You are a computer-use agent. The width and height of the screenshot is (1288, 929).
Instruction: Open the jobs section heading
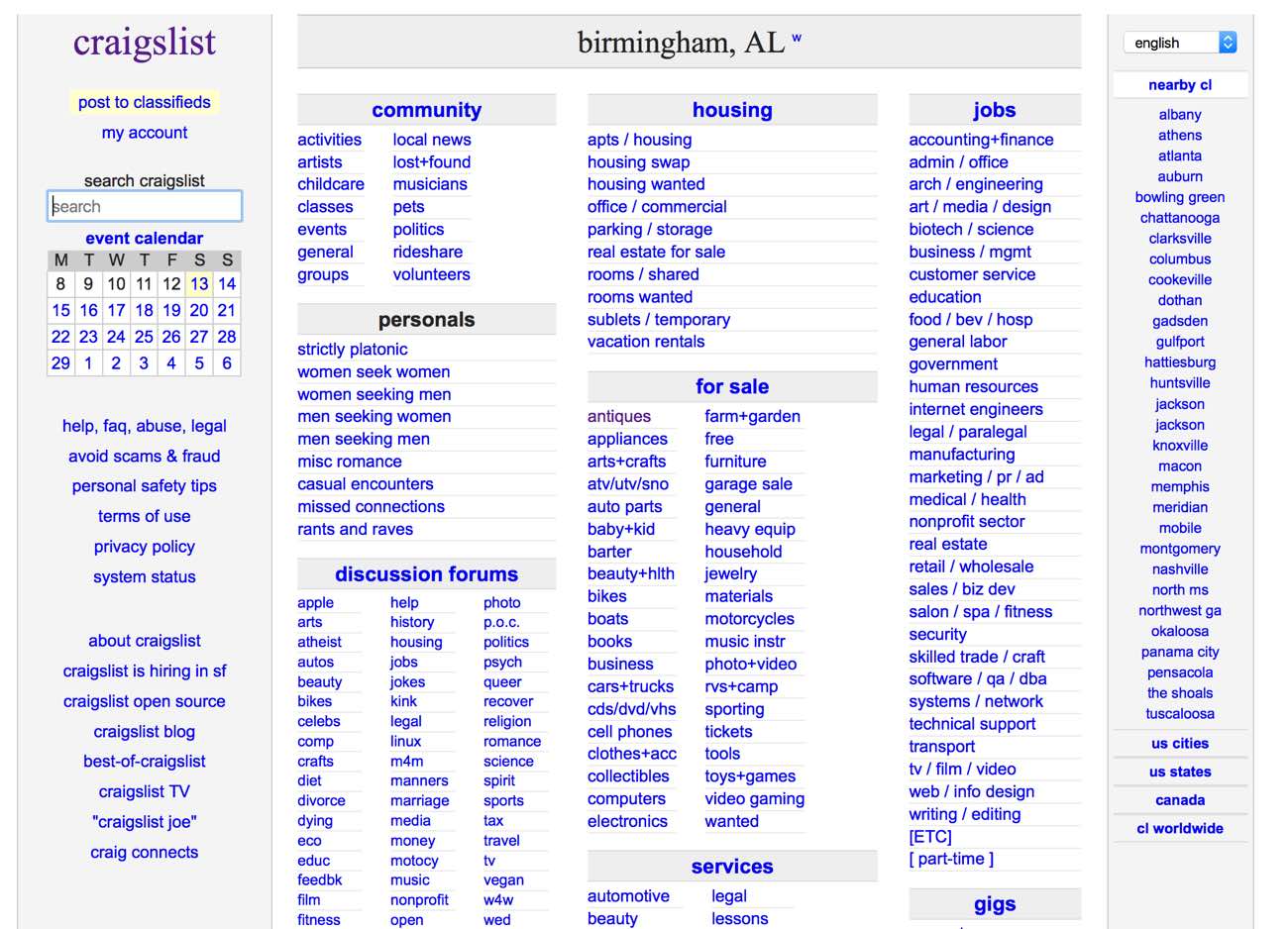(995, 110)
